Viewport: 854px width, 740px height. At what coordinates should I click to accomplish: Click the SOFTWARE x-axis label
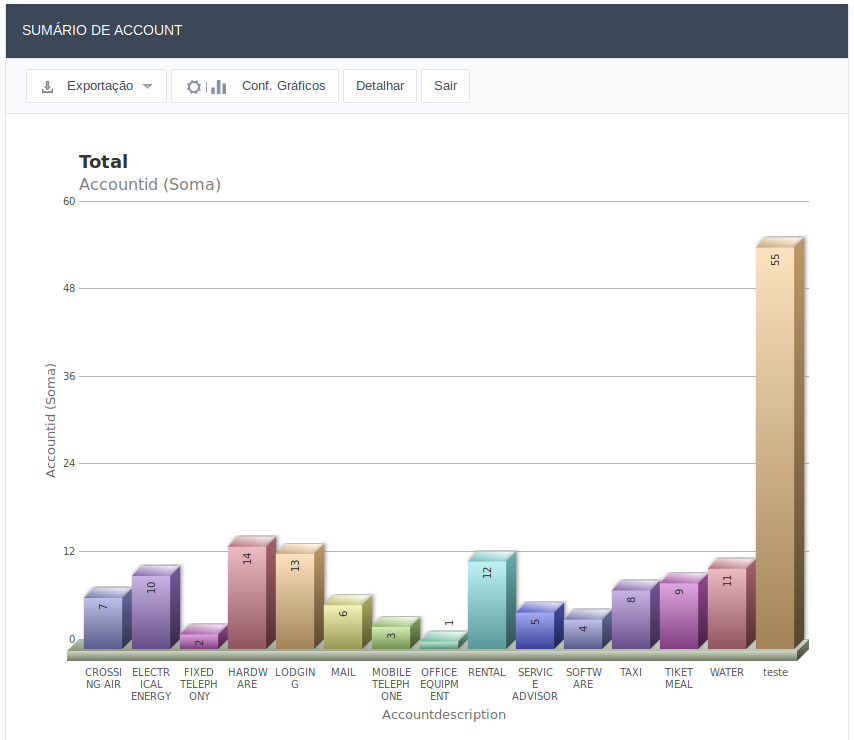[x=583, y=678]
